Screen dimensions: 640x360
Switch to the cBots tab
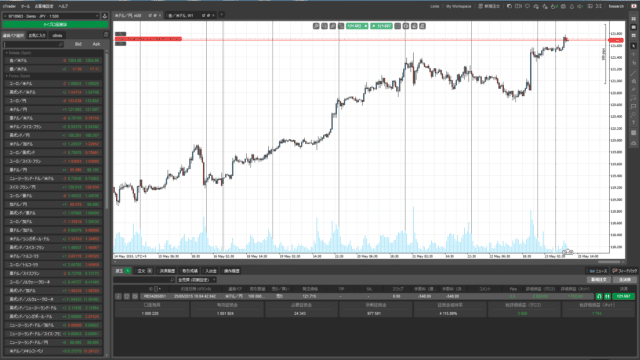click(57, 36)
